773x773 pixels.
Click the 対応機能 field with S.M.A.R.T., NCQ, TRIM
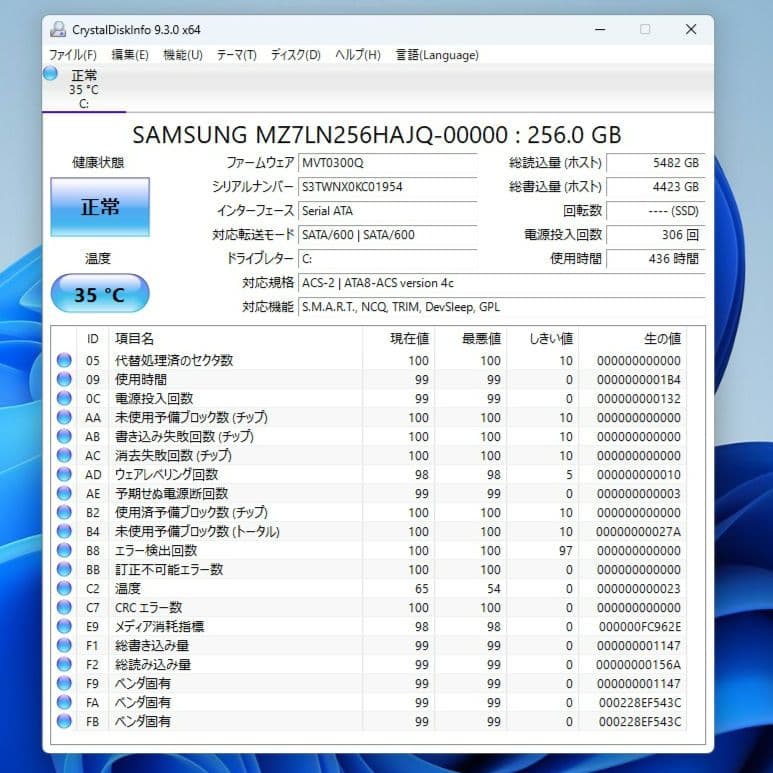502,307
